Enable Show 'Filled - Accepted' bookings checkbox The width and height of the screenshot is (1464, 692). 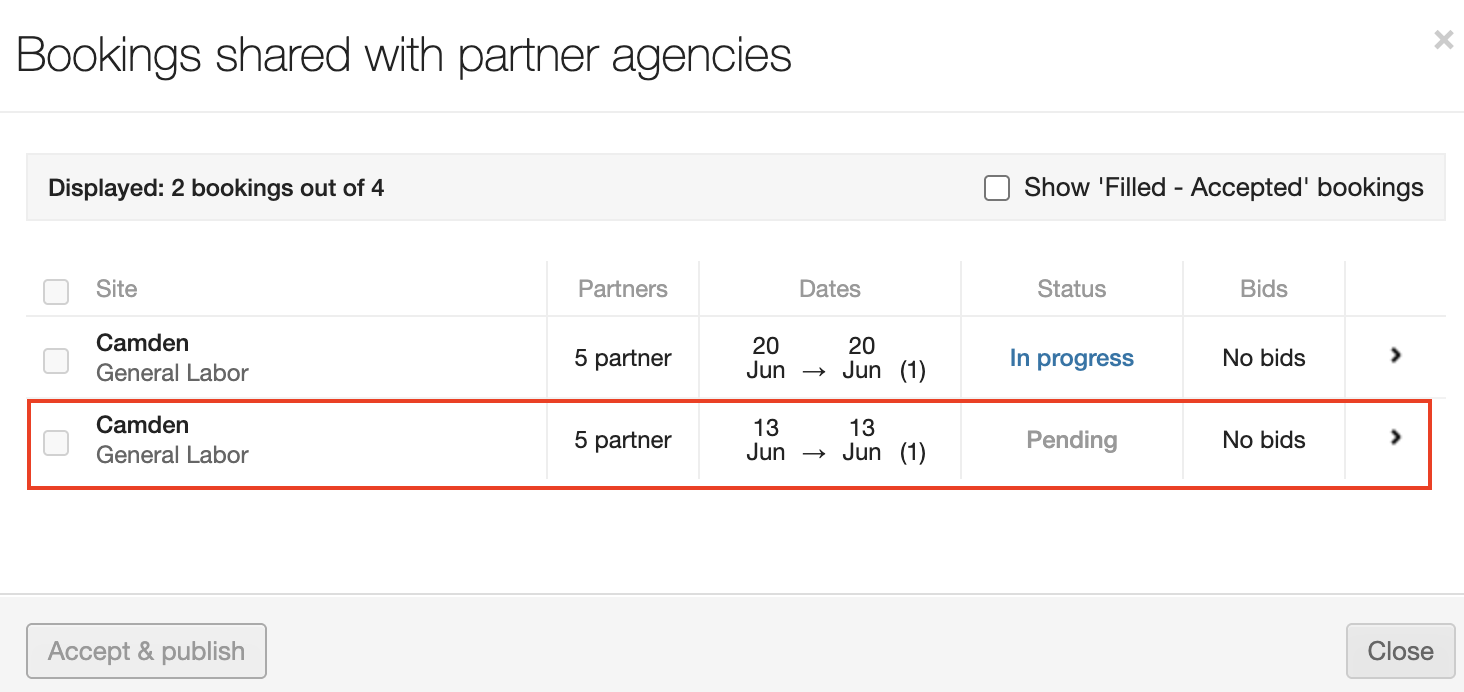pos(997,188)
